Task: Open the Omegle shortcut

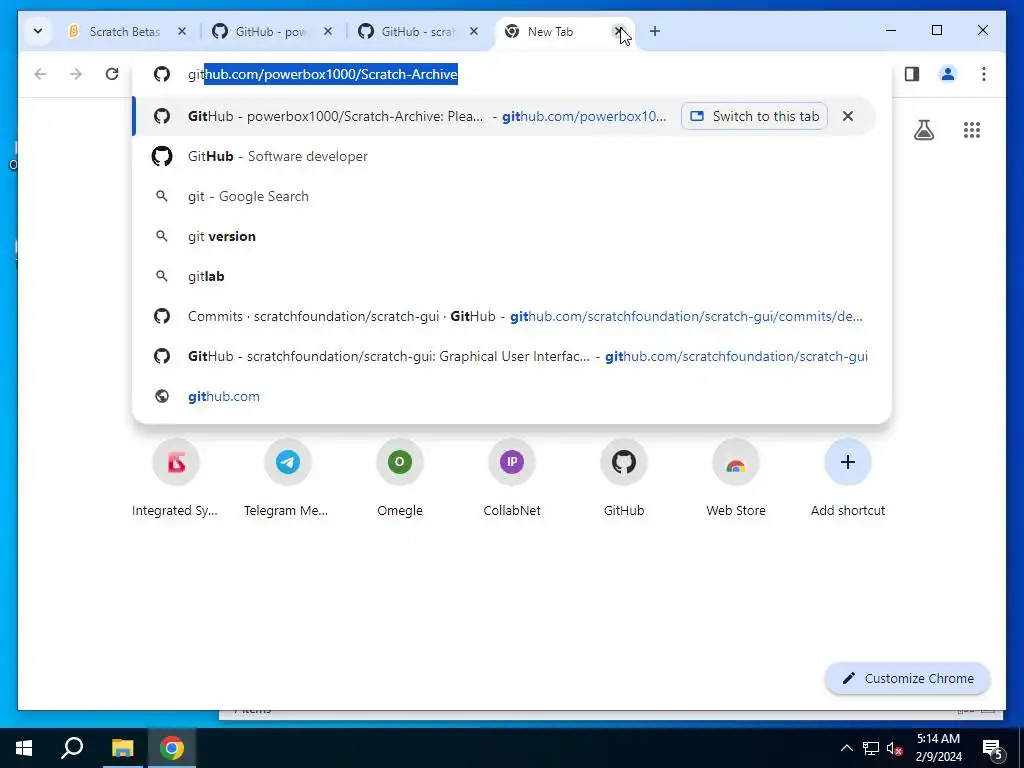Action: point(400,479)
